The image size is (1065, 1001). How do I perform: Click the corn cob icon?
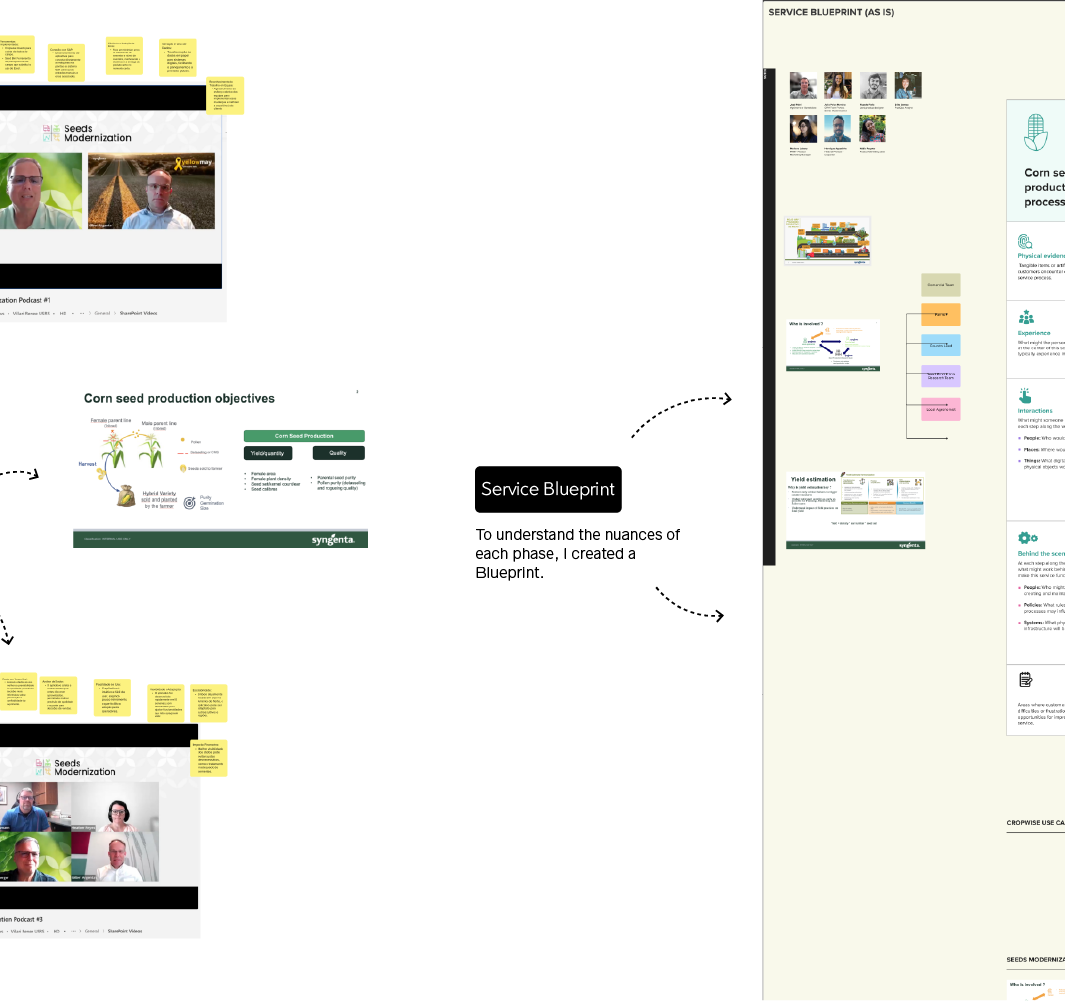(x=1037, y=131)
